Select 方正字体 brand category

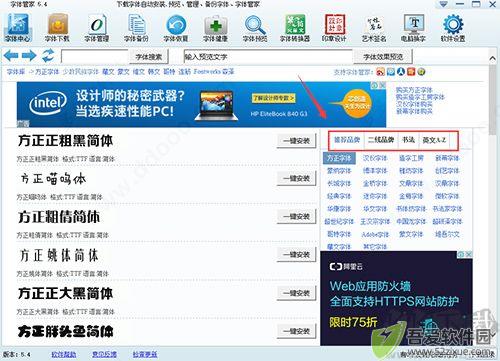(x=339, y=158)
